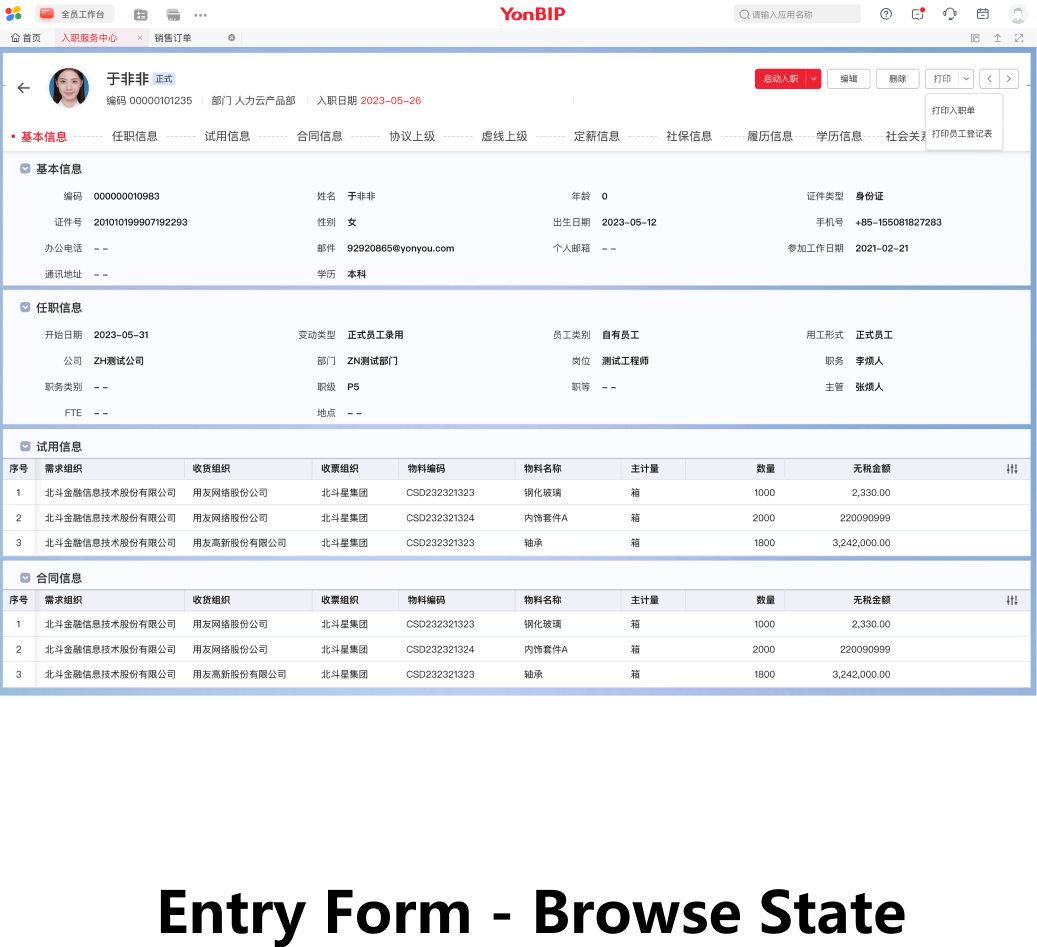Close the 销售订单 tab
Image resolution: width=1037 pixels, height=947 pixels.
[231, 38]
